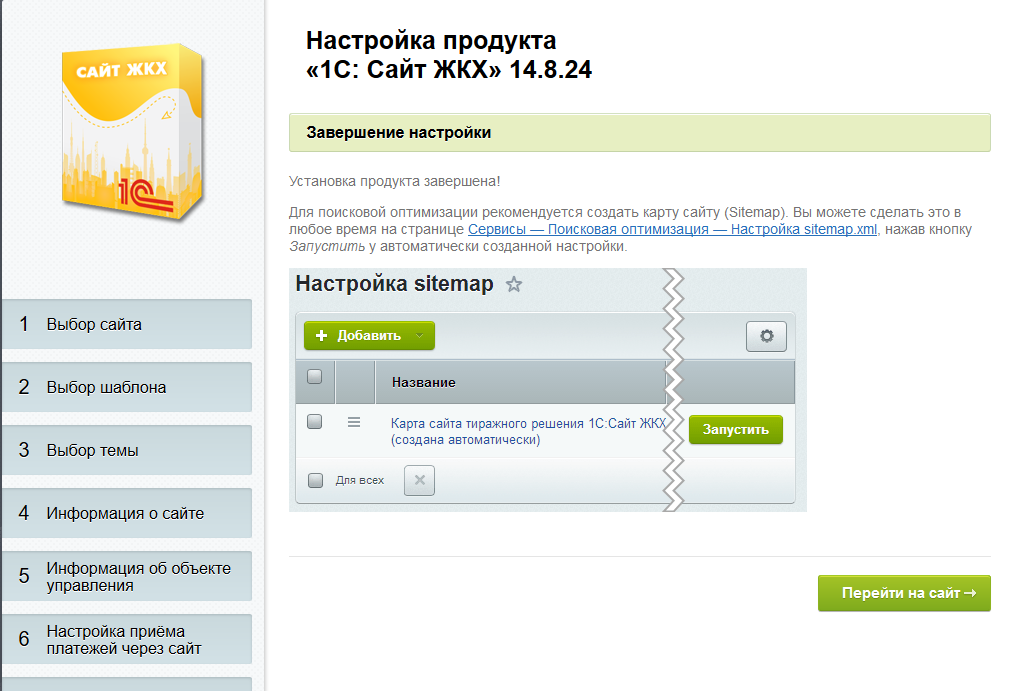Image resolution: width=1016 pixels, height=691 pixels.
Task: Click the row menu hamburger icon
Action: click(354, 422)
